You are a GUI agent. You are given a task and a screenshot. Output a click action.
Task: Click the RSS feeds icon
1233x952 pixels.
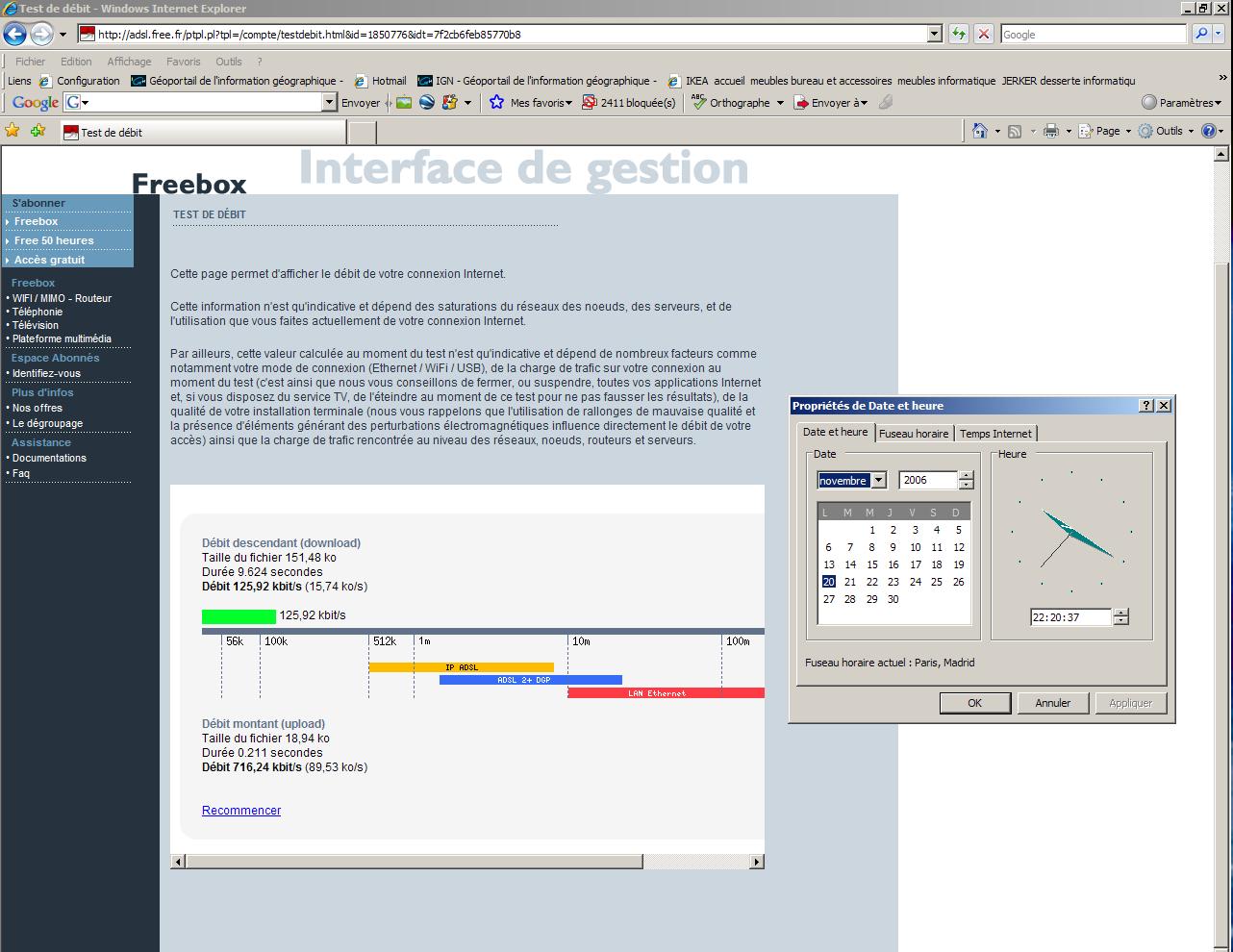tap(1015, 131)
